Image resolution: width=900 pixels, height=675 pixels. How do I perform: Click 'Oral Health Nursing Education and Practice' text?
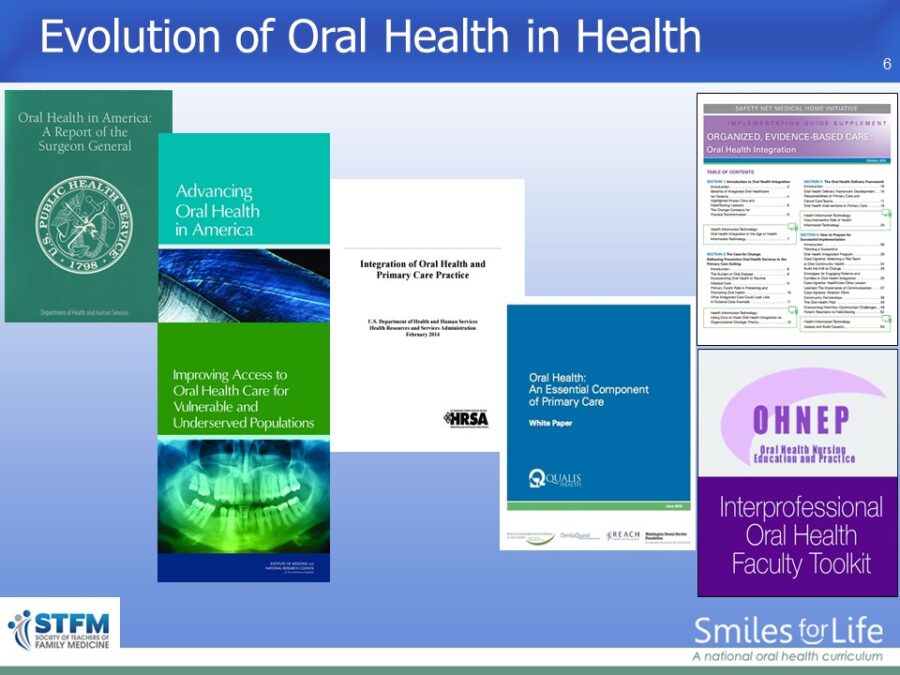point(804,454)
